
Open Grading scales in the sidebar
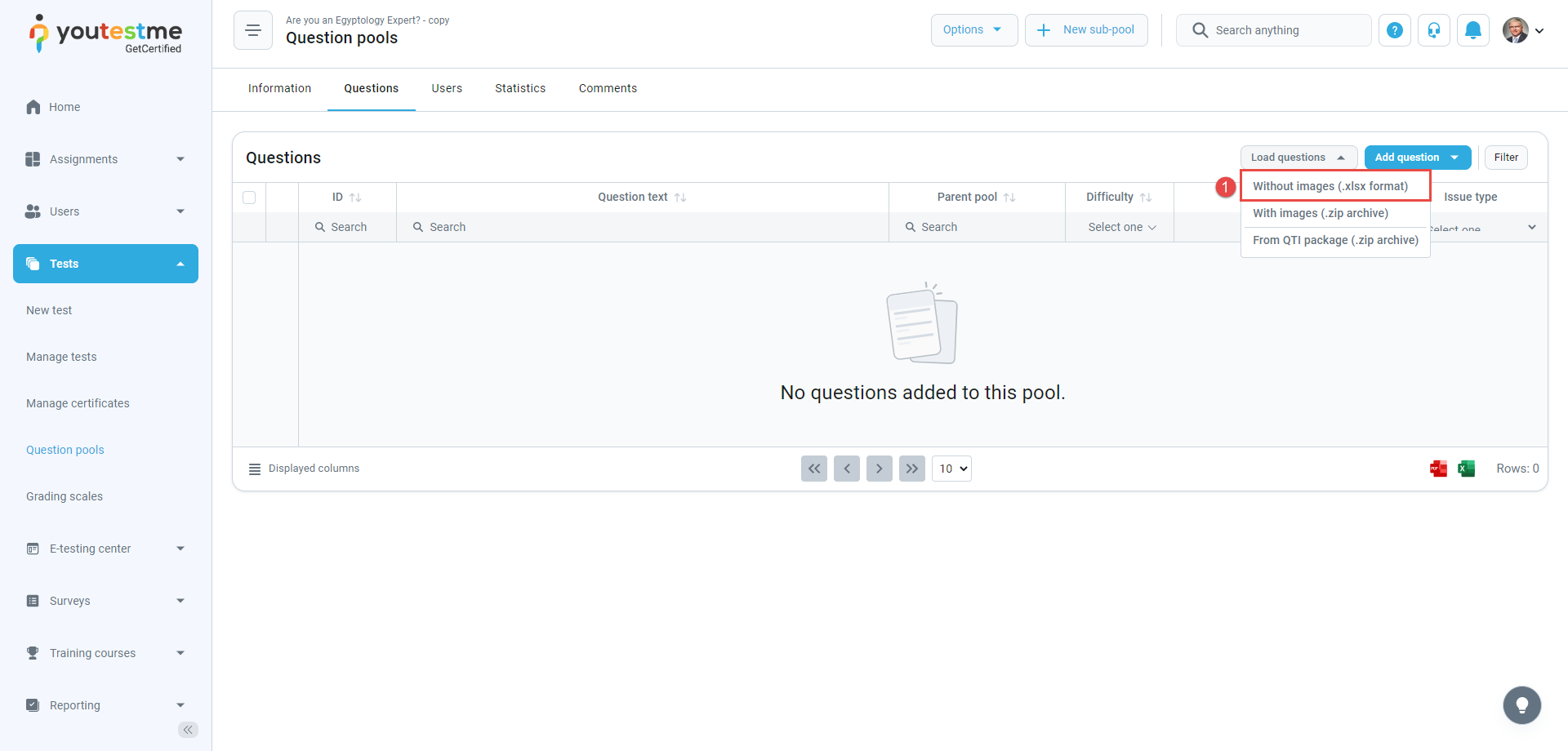[65, 496]
